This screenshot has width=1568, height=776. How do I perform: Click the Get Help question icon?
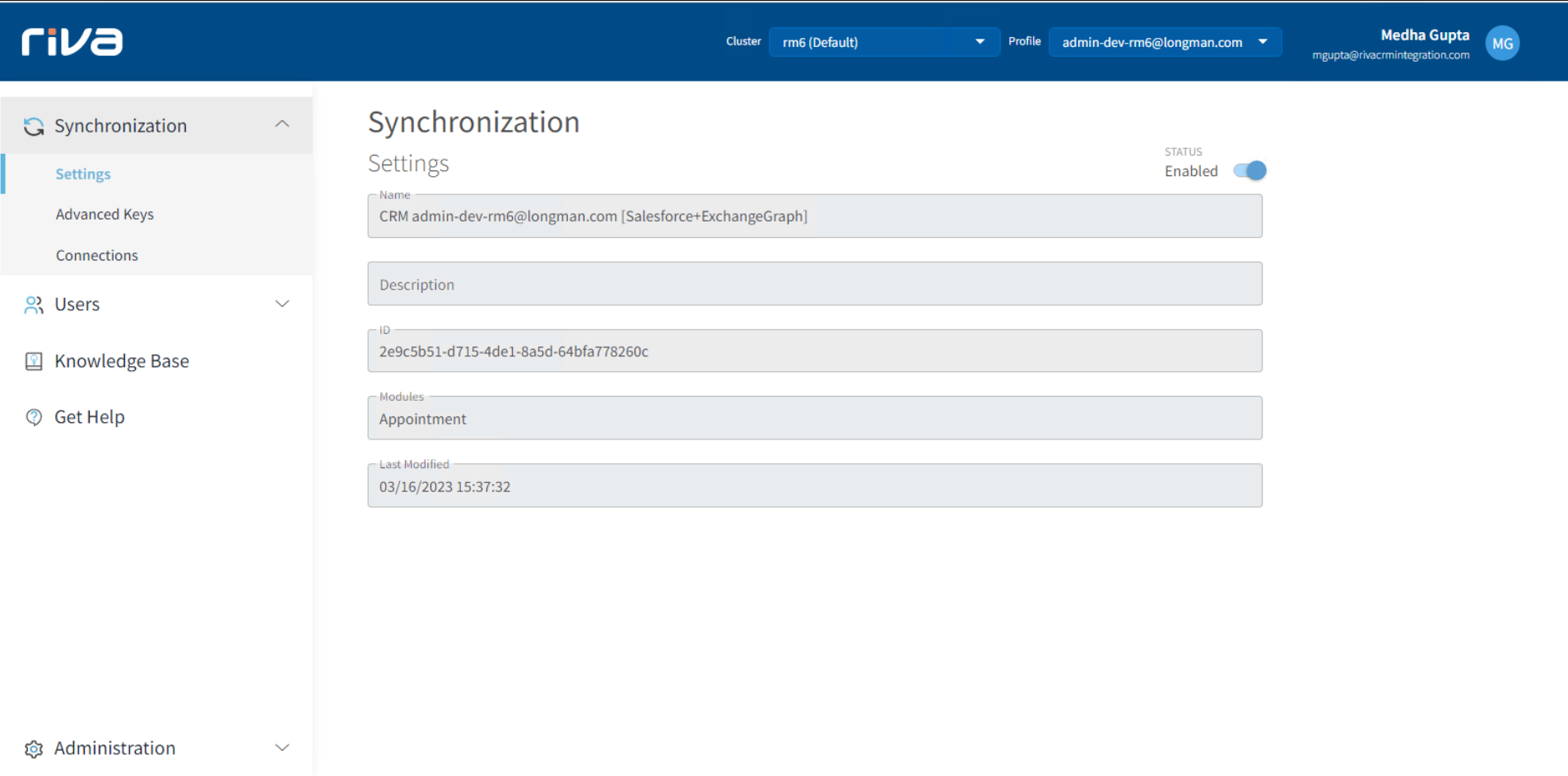[34, 417]
